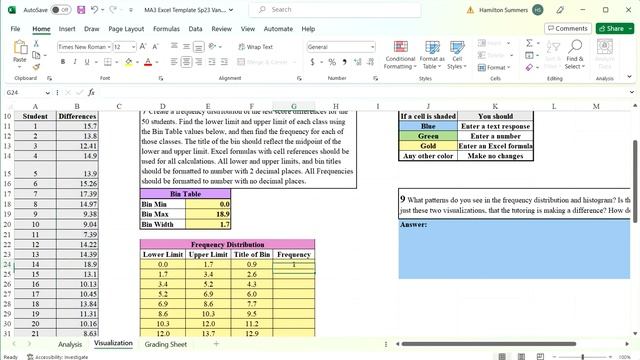
Task: Open the Analysis sheet tab
Action: point(70,344)
